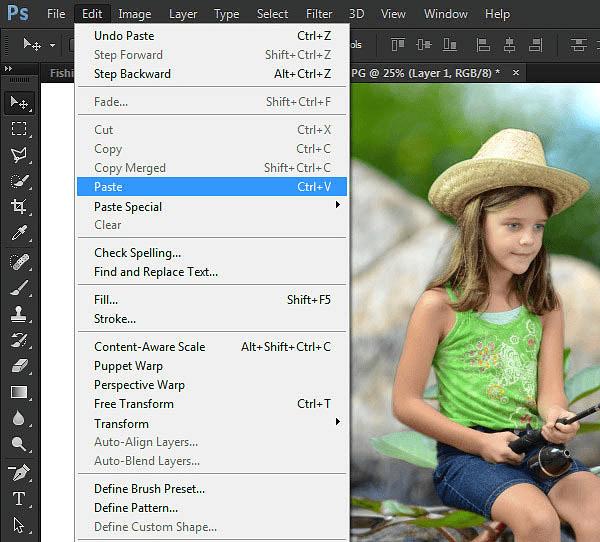Screen dimensions: 600x542
Task: Select the Path Selection tool
Action: (x=19, y=525)
